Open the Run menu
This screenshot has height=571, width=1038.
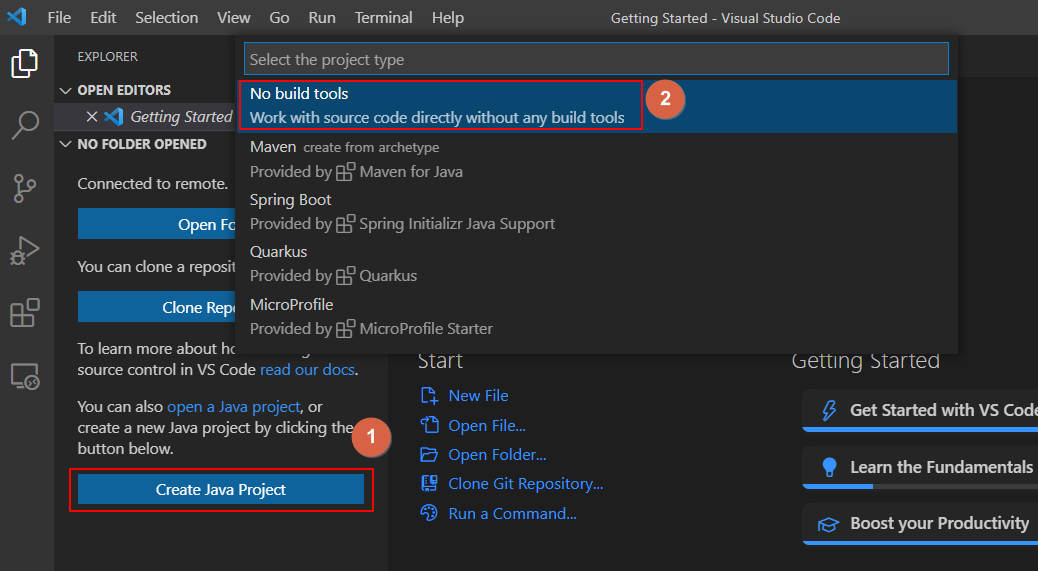322,18
